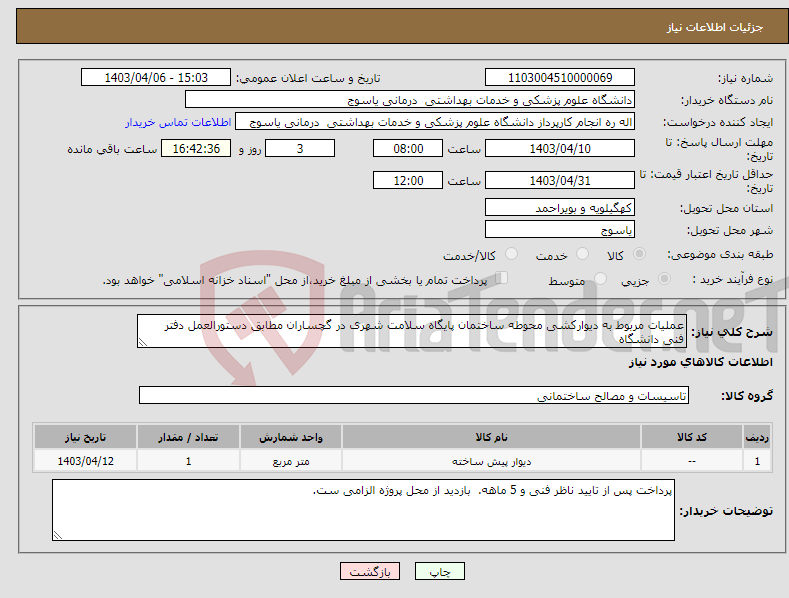Click the need number field 1103004510000069
Screen dimensions: 789x598
pos(560,78)
